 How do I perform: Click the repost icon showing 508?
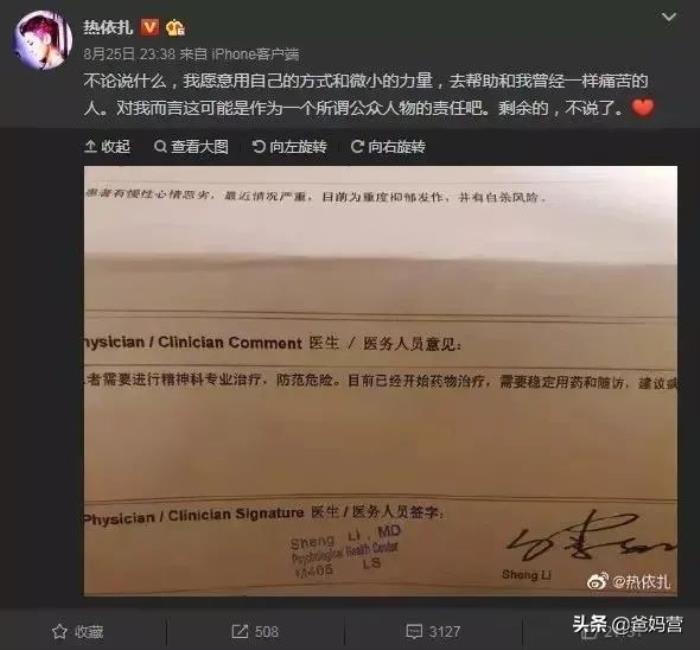240,631
